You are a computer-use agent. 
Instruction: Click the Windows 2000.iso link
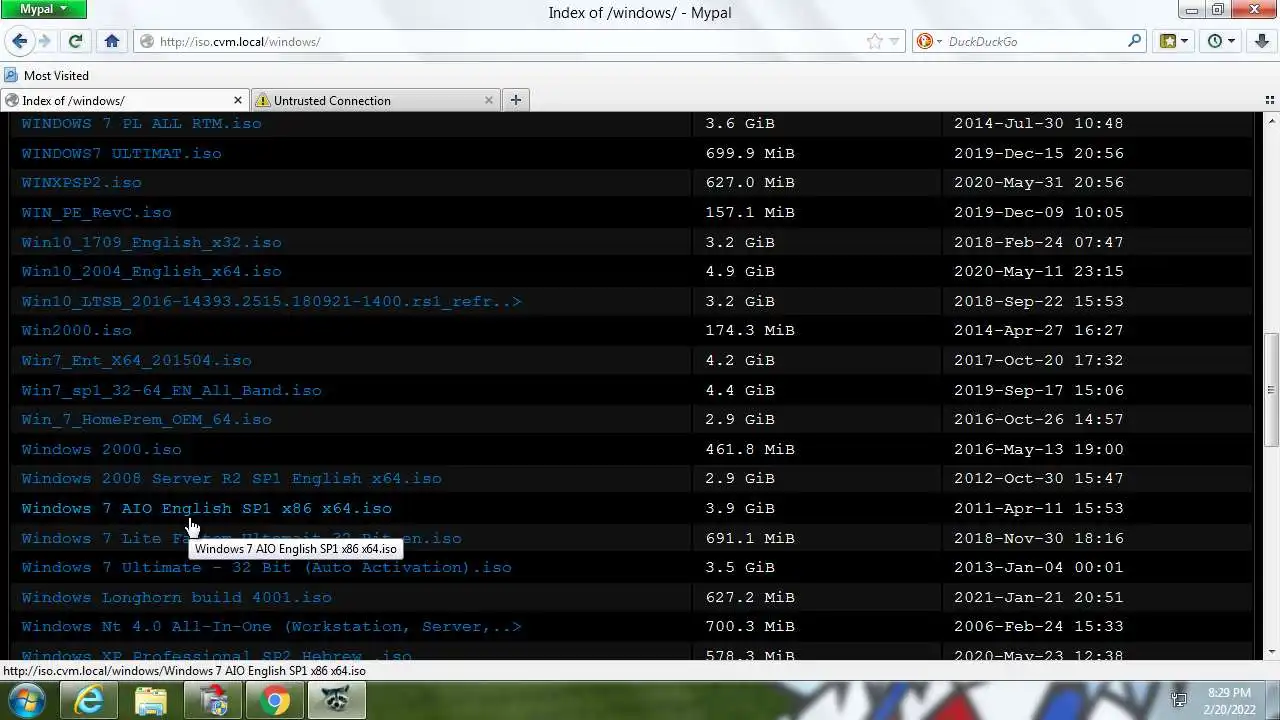click(102, 449)
